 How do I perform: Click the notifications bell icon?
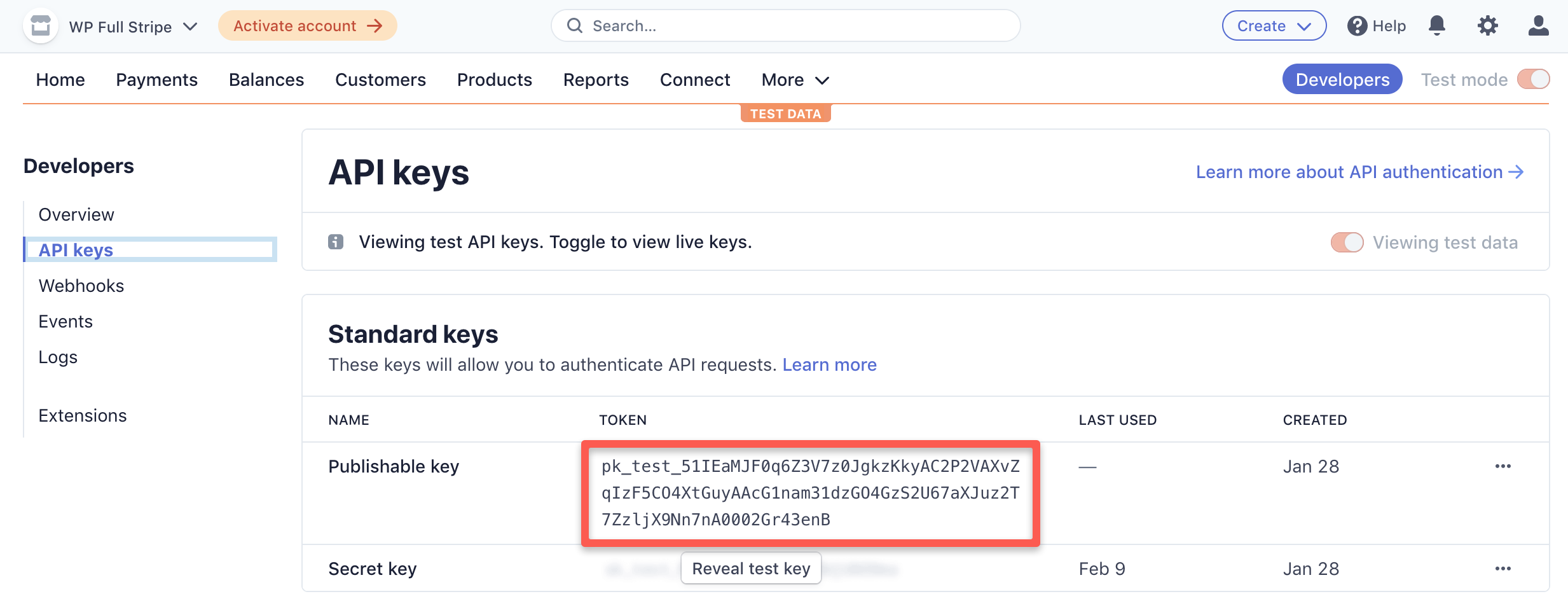click(x=1438, y=25)
